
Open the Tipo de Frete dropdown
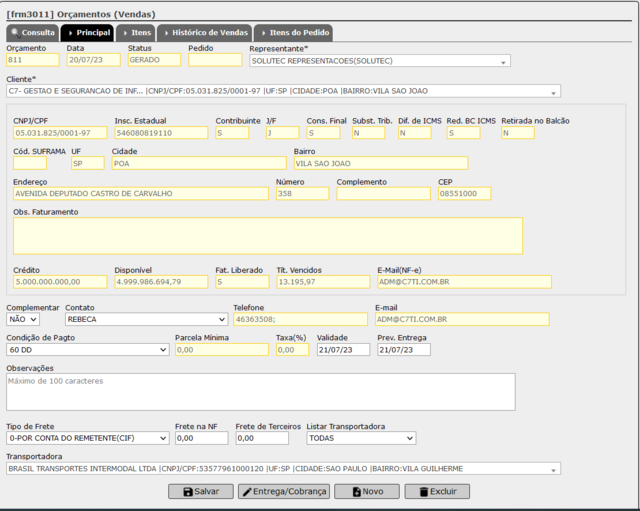tap(88, 438)
